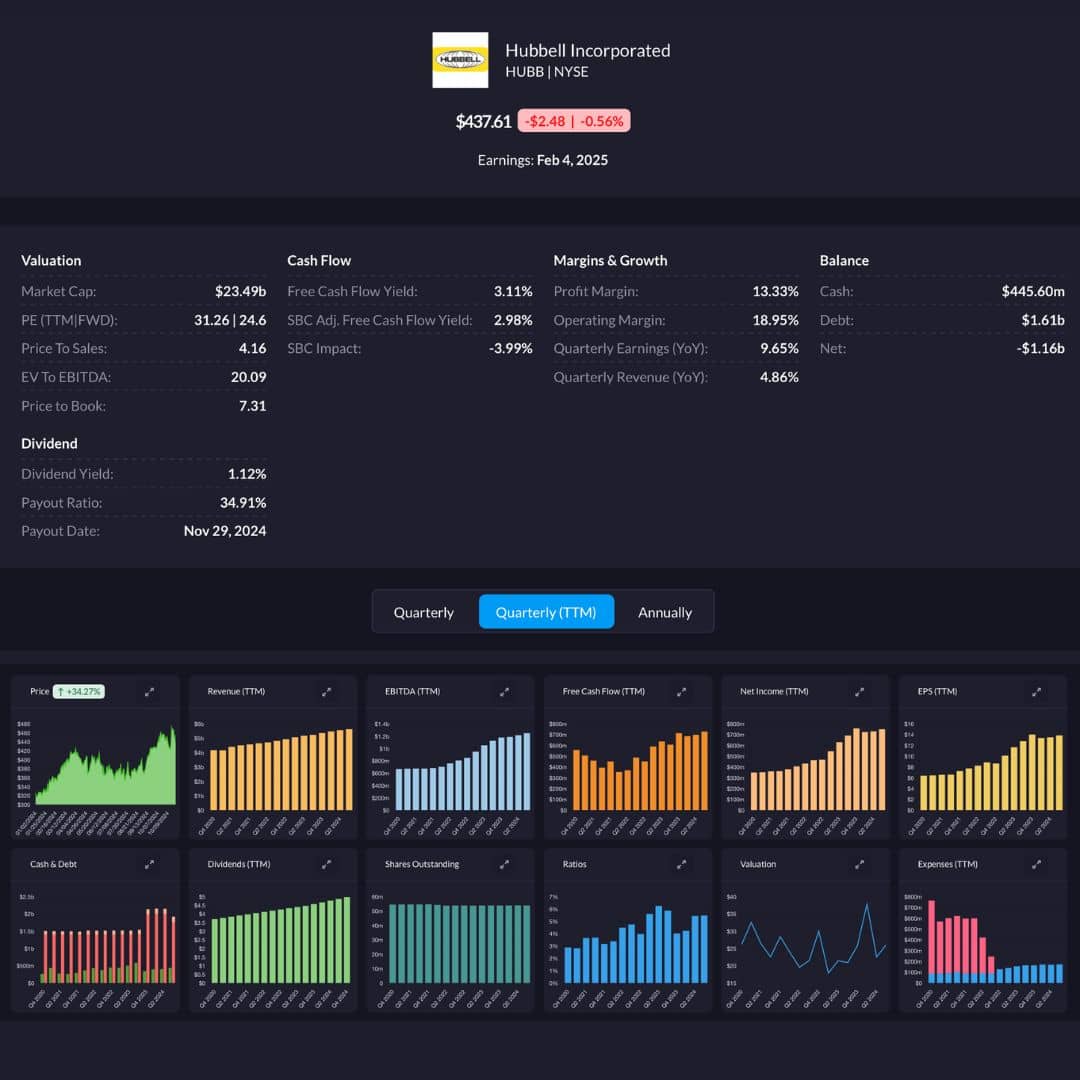Expand the Price chart
The image size is (1080, 1080).
pyautogui.click(x=149, y=692)
